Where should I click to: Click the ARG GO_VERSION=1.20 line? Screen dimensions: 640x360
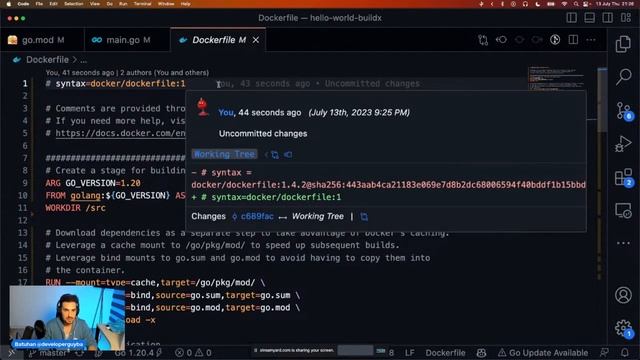click(93, 183)
